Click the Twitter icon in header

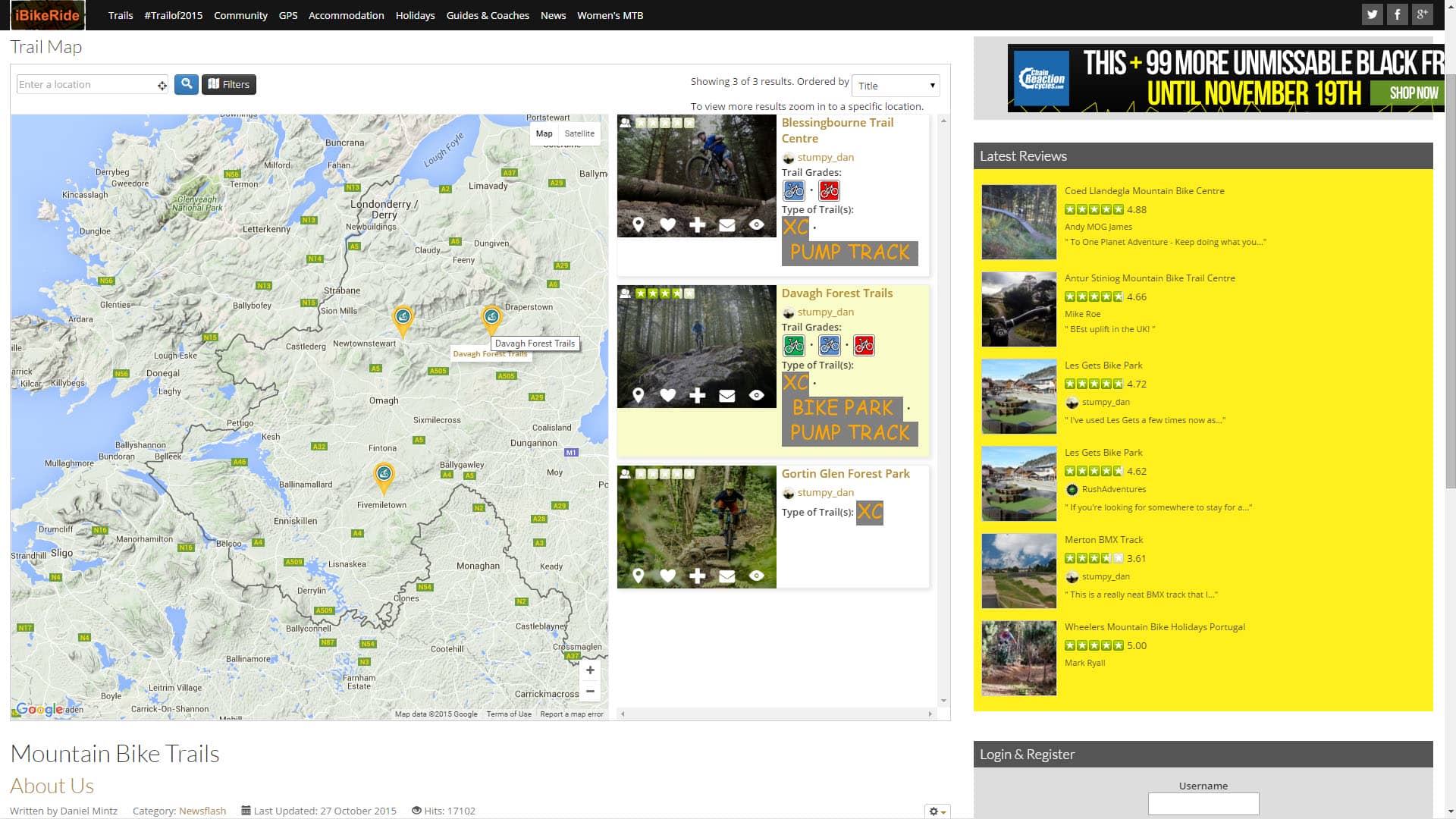click(x=1372, y=14)
